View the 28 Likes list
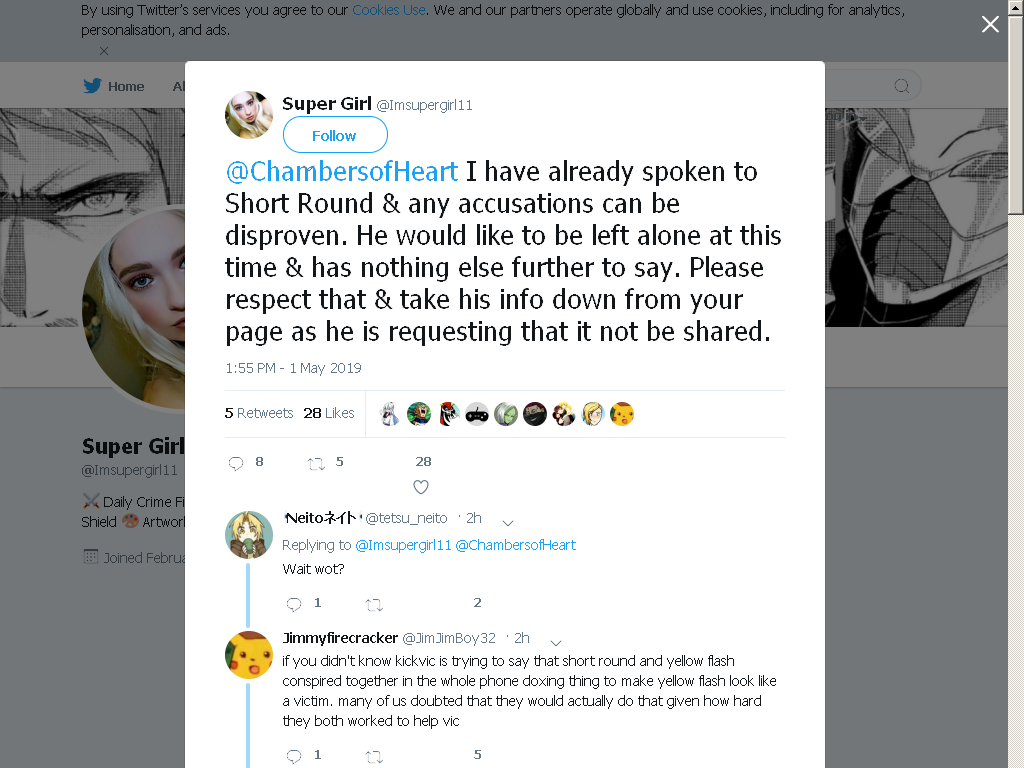Viewport: 1024px width, 768px height. click(328, 413)
